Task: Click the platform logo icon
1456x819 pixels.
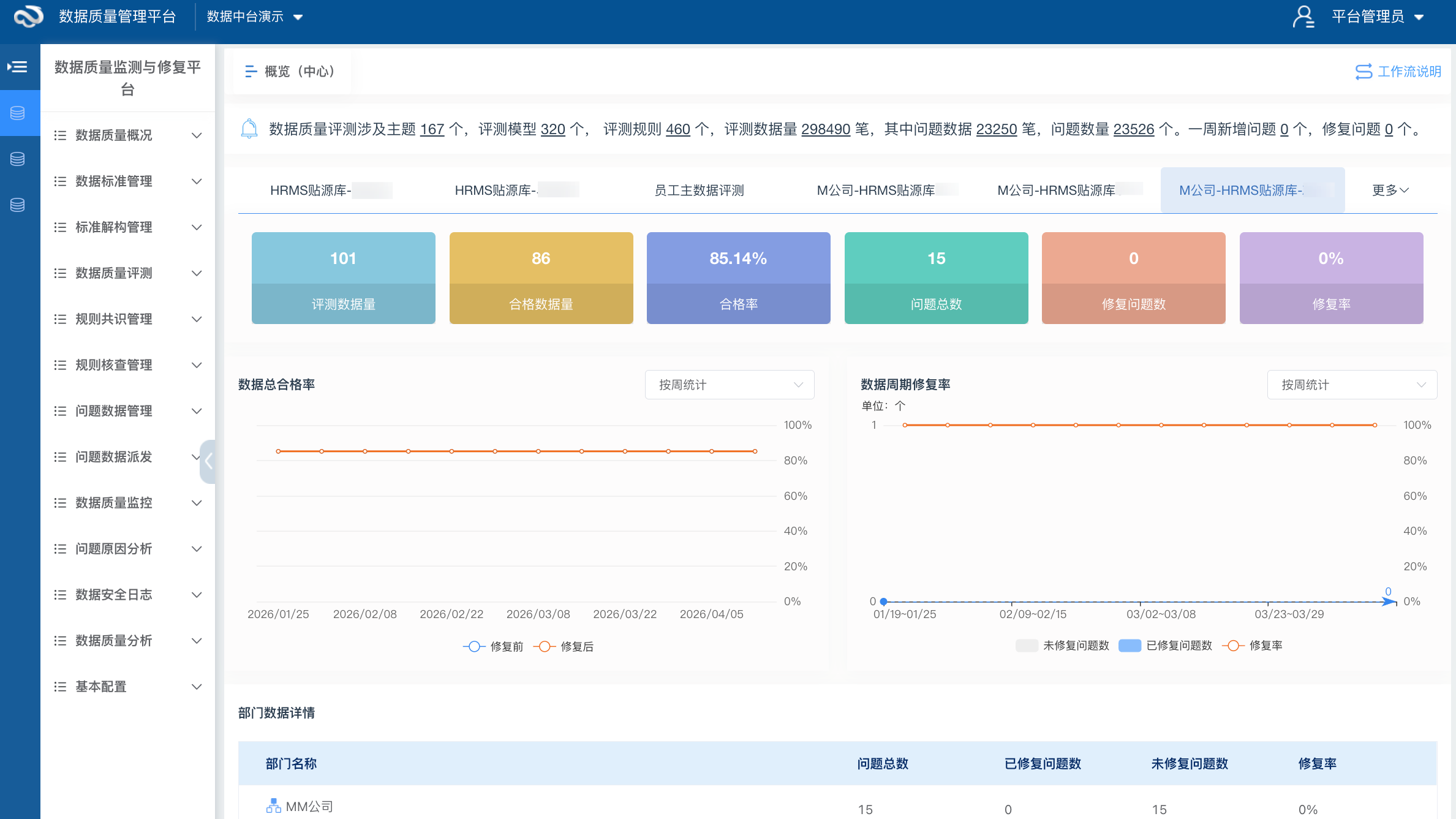Action: tap(29, 17)
